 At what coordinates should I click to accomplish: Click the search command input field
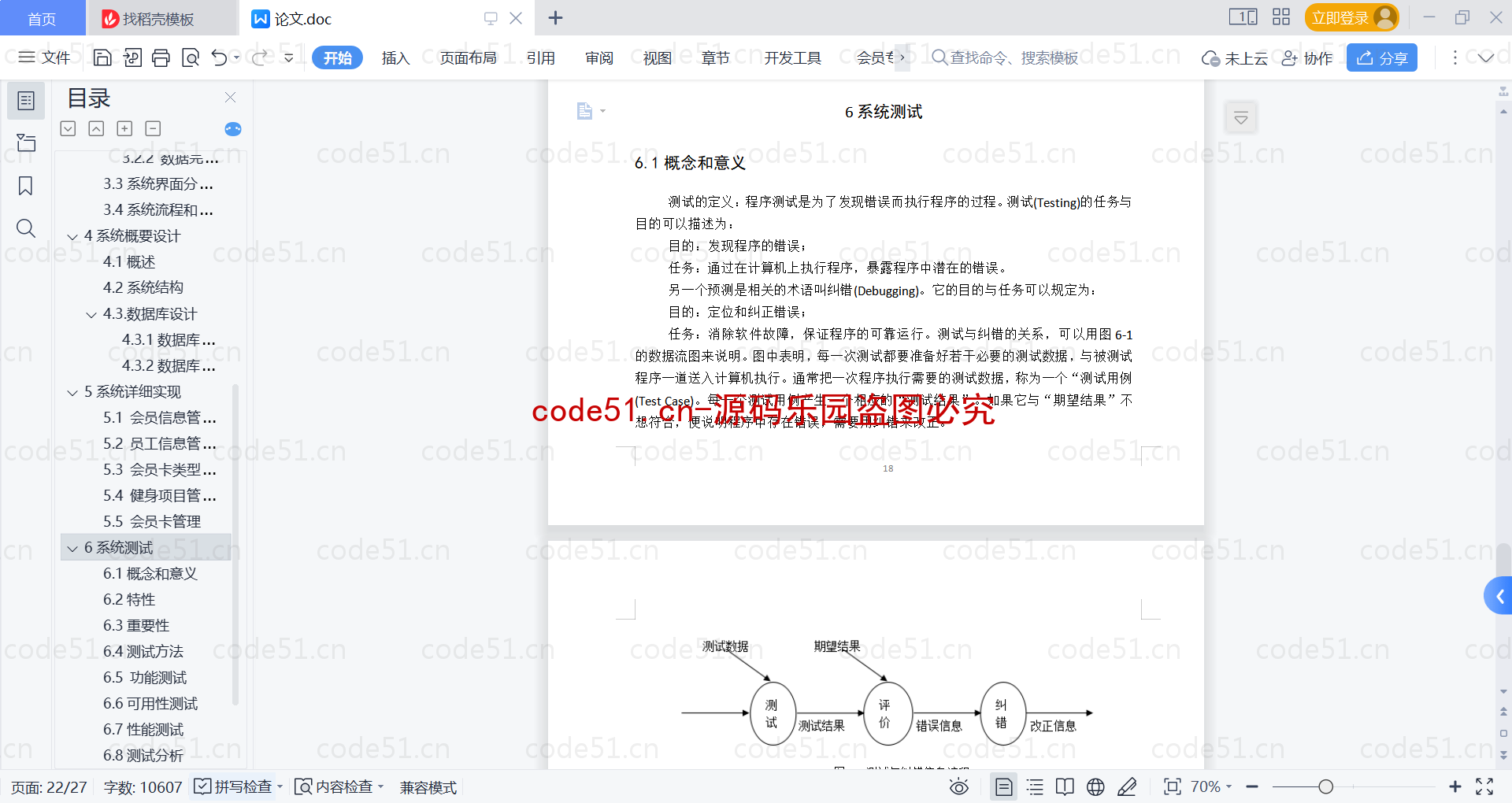tap(1006, 57)
